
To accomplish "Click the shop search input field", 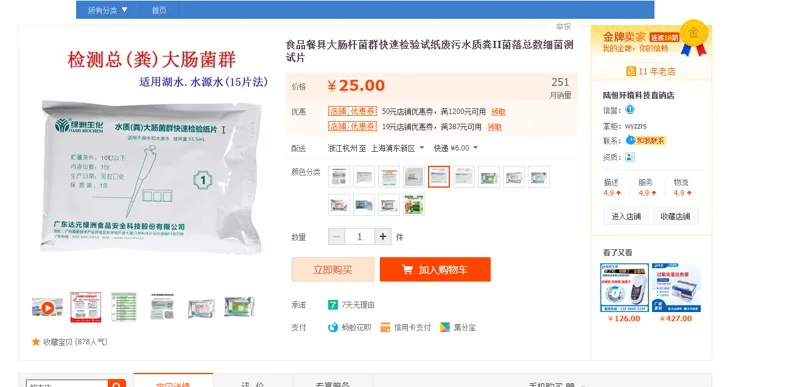I will (x=67, y=384).
